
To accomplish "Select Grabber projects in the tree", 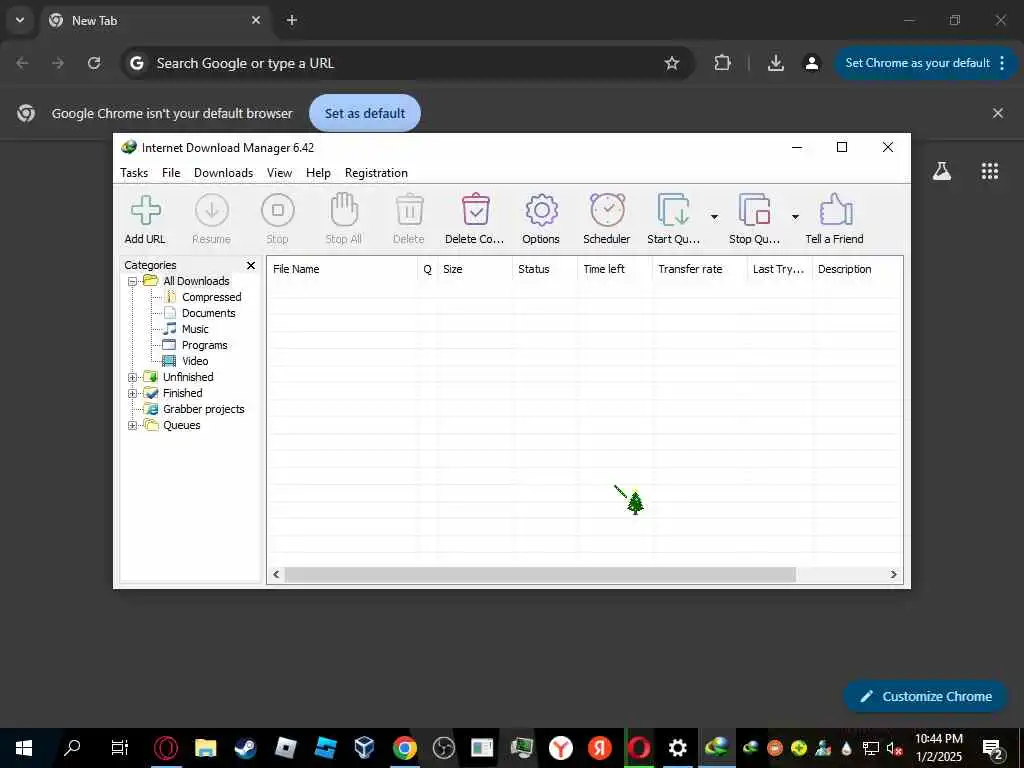I will tap(204, 409).
